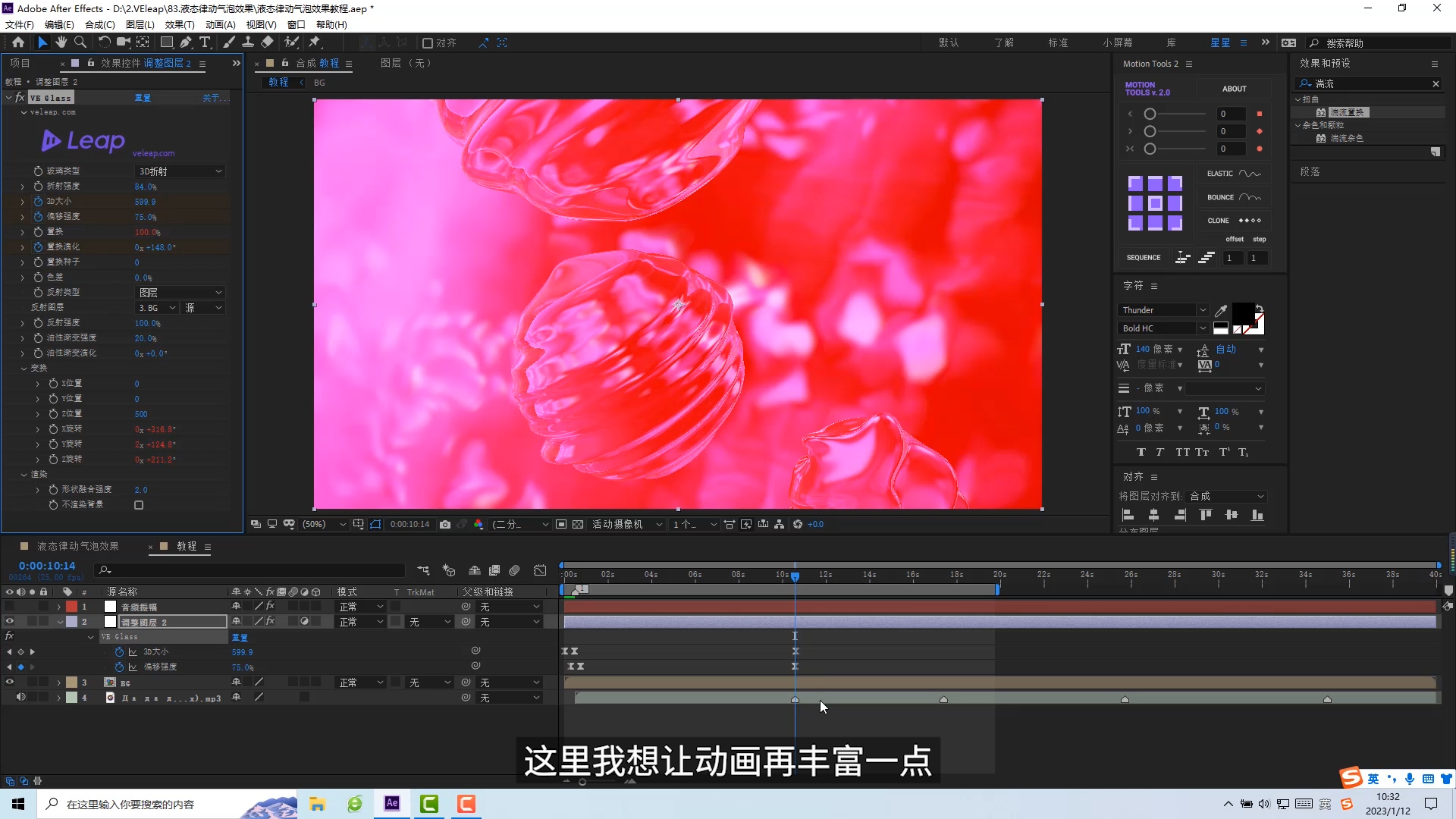Viewport: 1456px width, 819px height.
Task: Toggle the 不渲染背景 checkbox
Action: [x=139, y=505]
